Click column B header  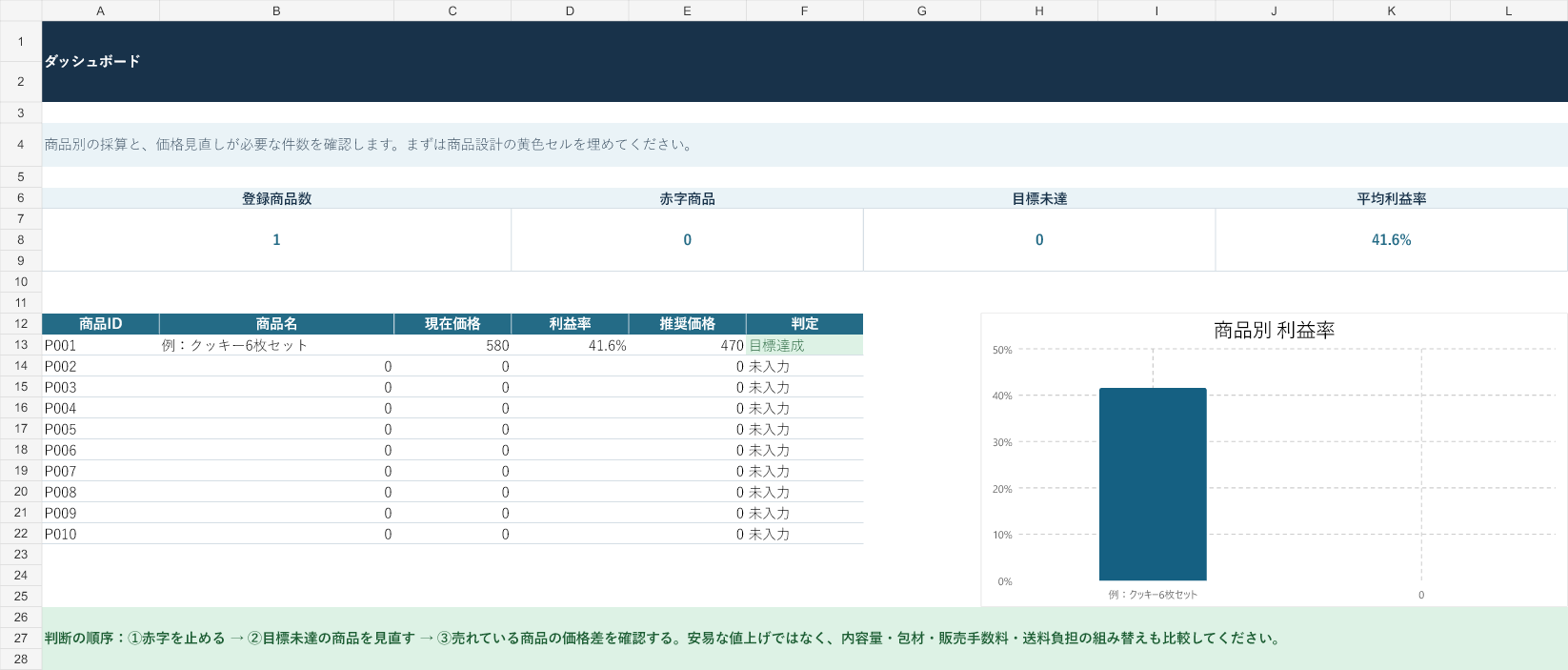[x=276, y=10]
